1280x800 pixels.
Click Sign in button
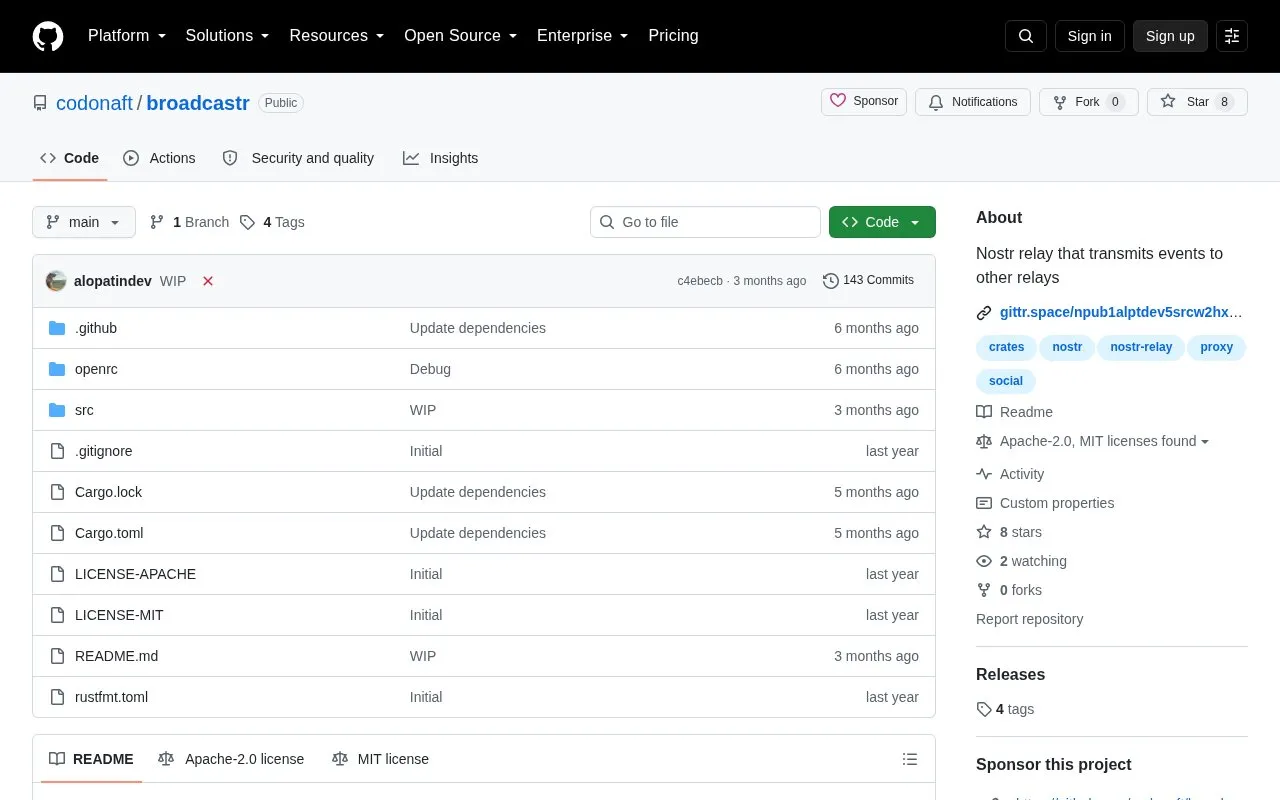tap(1090, 36)
